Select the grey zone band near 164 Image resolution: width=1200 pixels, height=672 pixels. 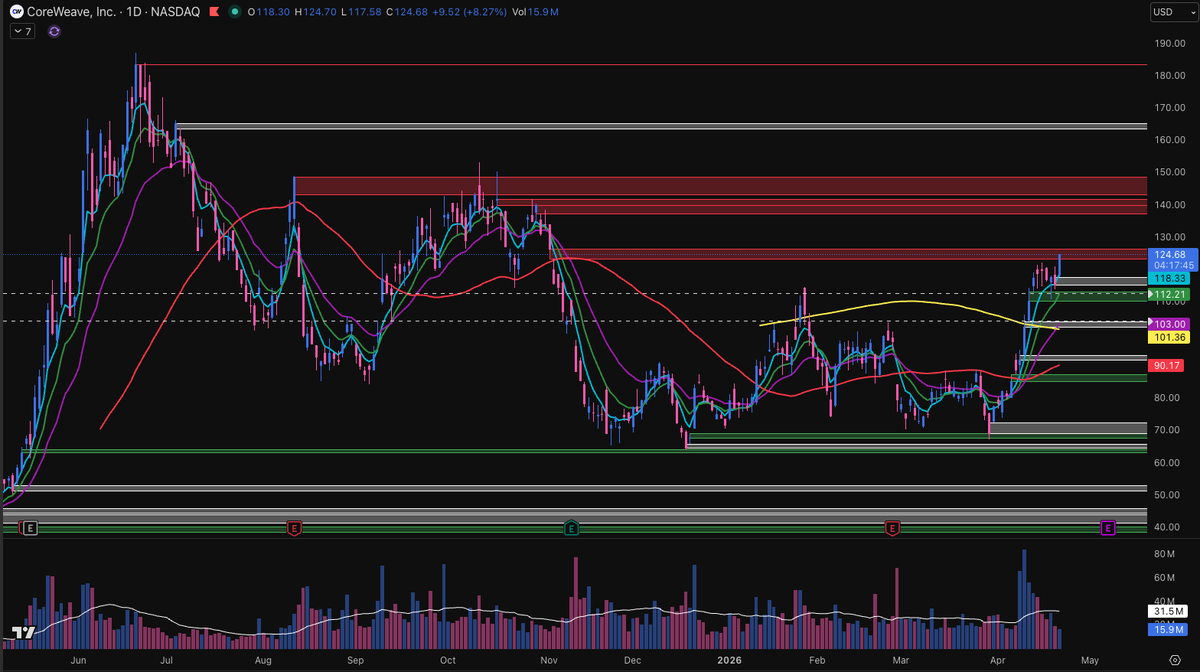(660, 126)
